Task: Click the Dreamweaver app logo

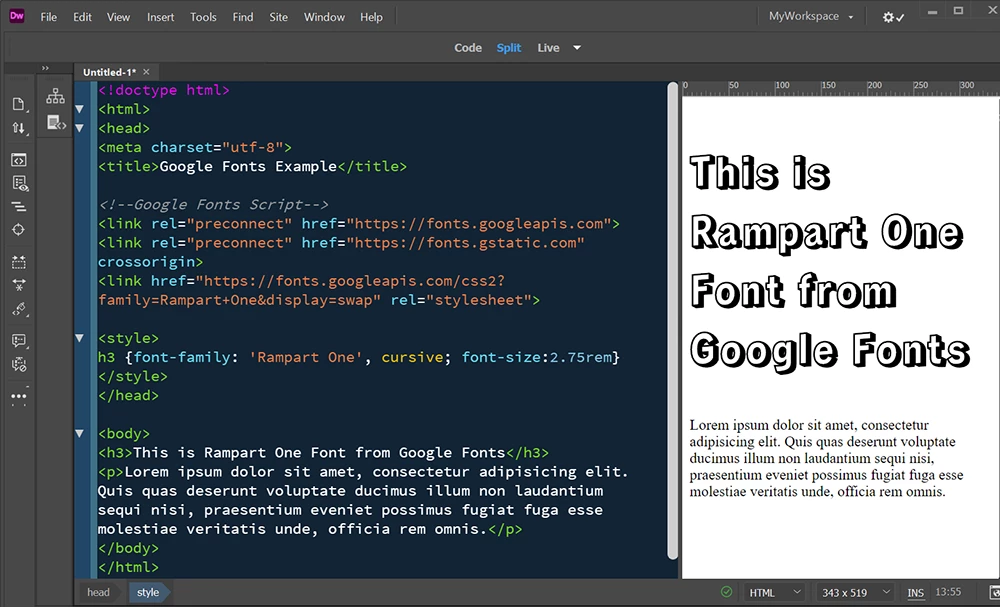Action: [x=17, y=17]
